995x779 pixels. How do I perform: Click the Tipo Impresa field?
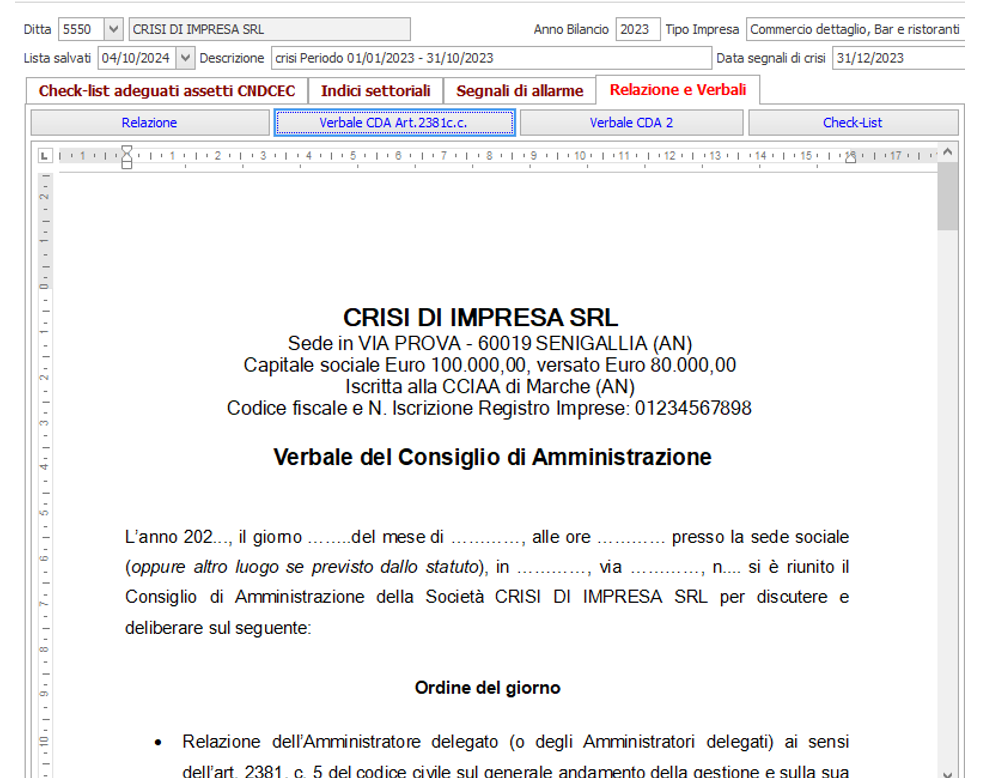click(x=855, y=29)
